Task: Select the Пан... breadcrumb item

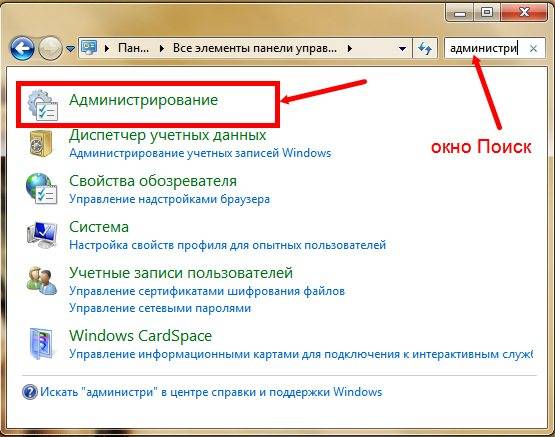Action: [x=133, y=48]
